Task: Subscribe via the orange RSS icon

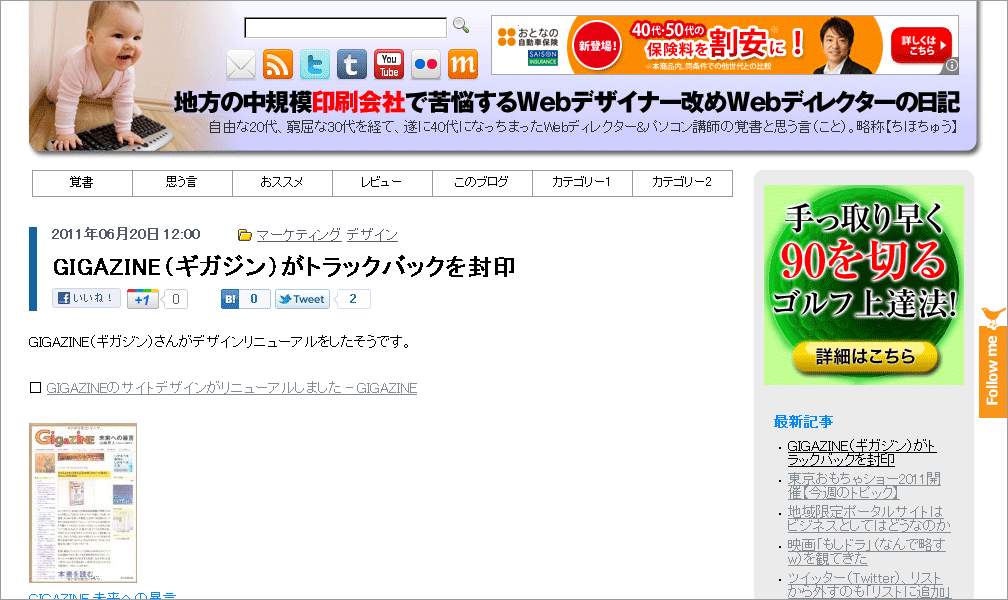Action: pos(278,65)
